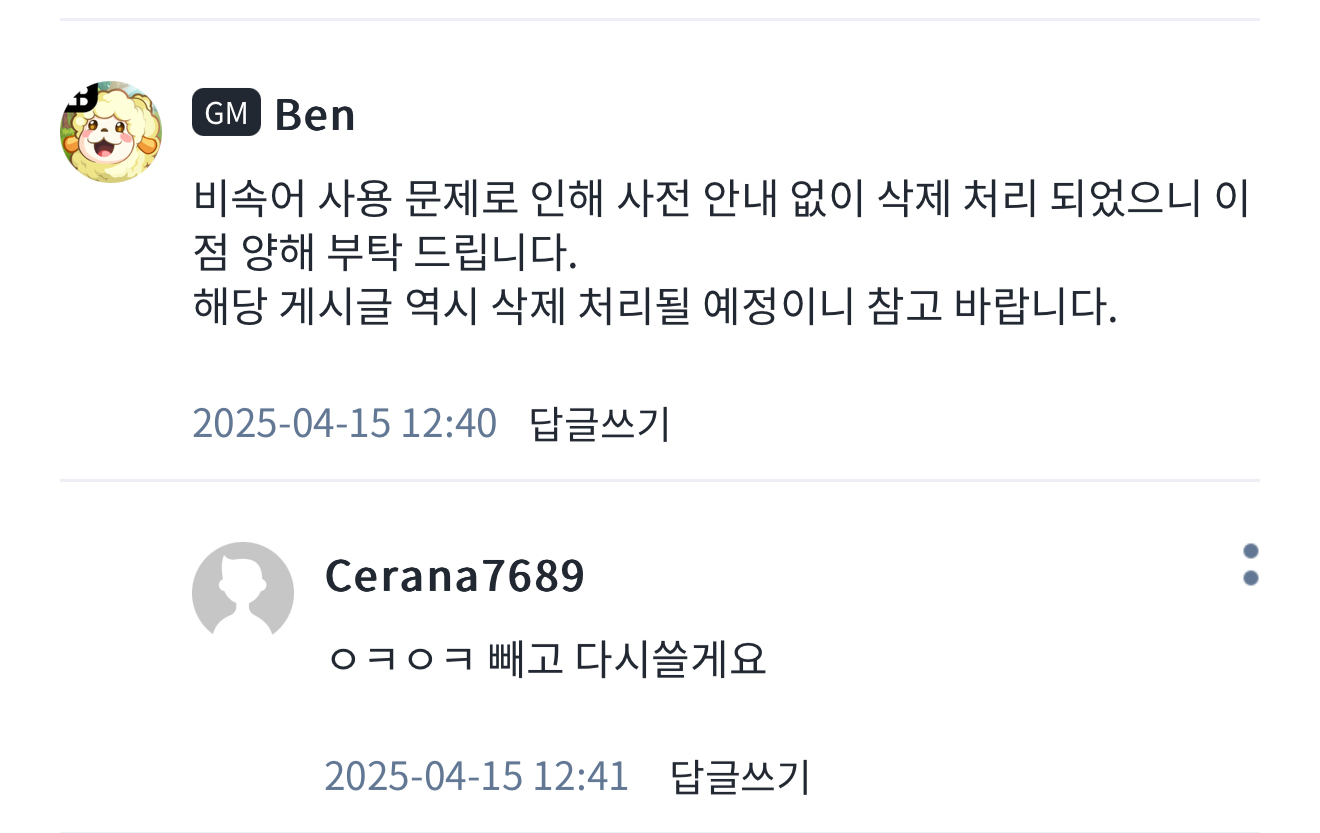Screen dimensions: 1320x833
Task: Click the line 점 양해 부탁 드립니다
Action: [x=386, y=256]
